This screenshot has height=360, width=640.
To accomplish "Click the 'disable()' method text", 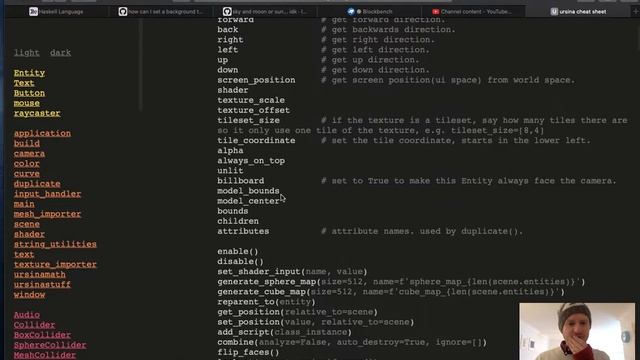I will (240, 261).
